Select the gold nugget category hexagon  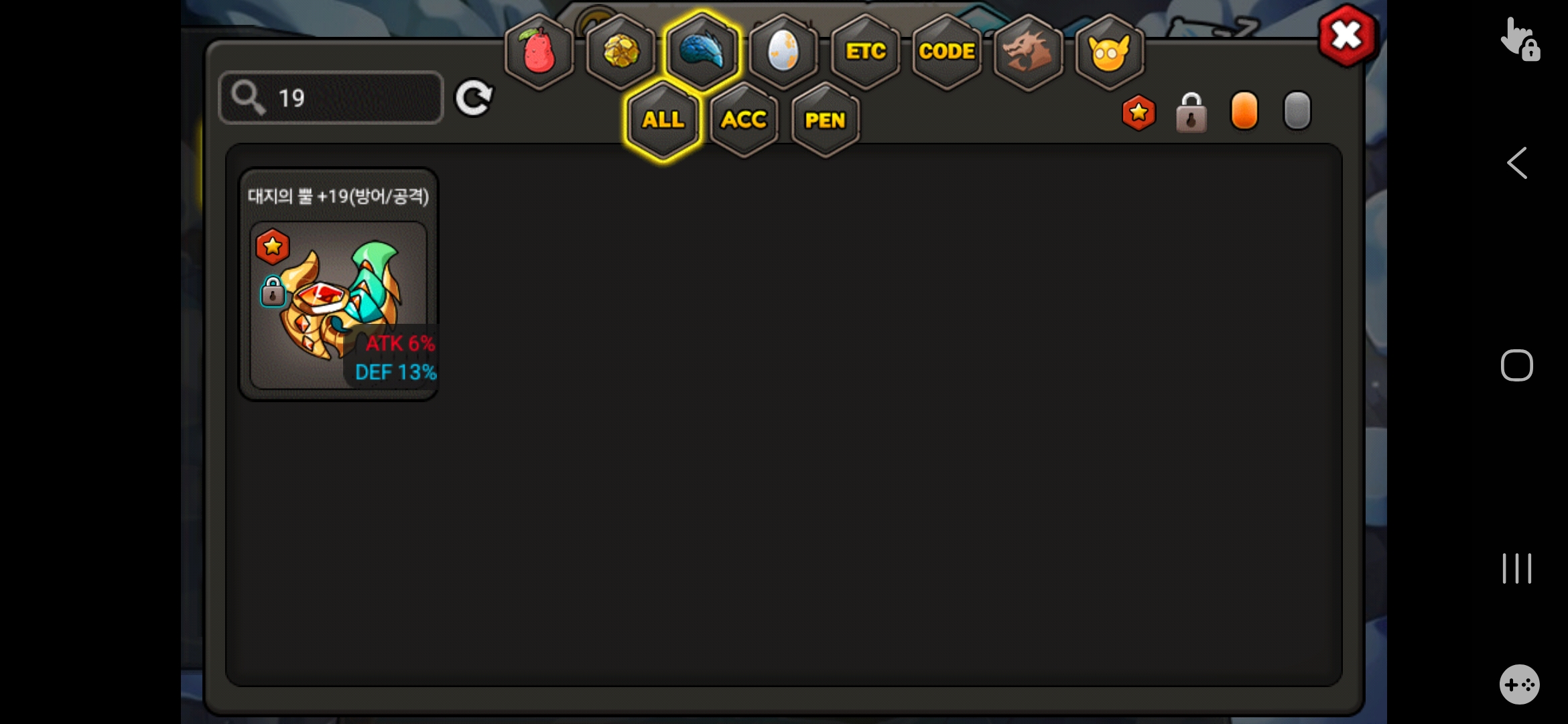pyautogui.click(x=621, y=52)
